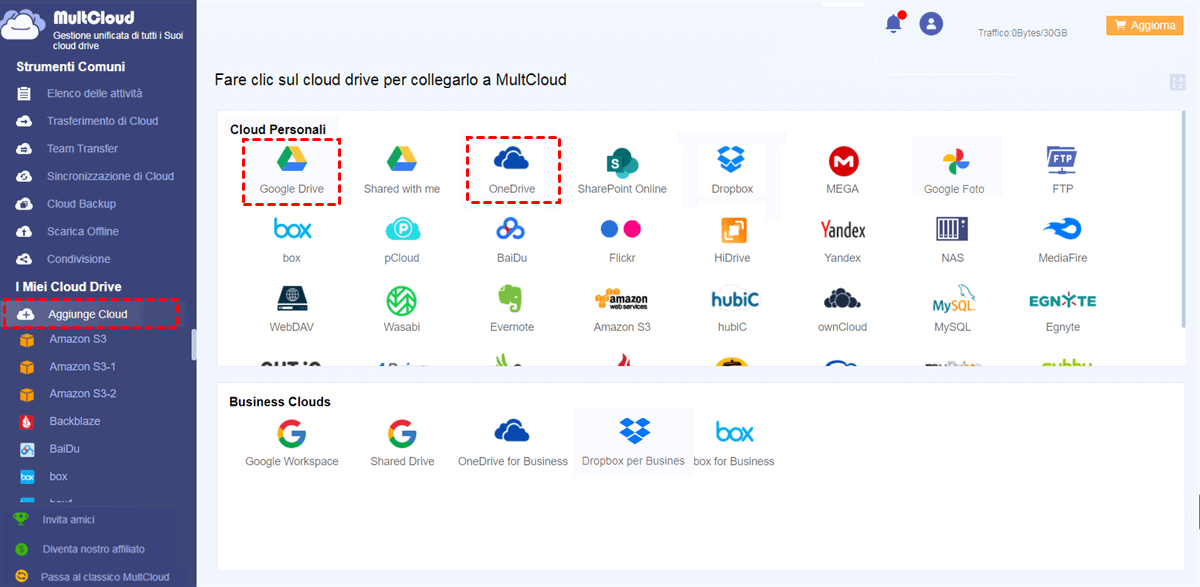Connect Evernote account
The height and width of the screenshot is (587, 1200).
pos(512,310)
